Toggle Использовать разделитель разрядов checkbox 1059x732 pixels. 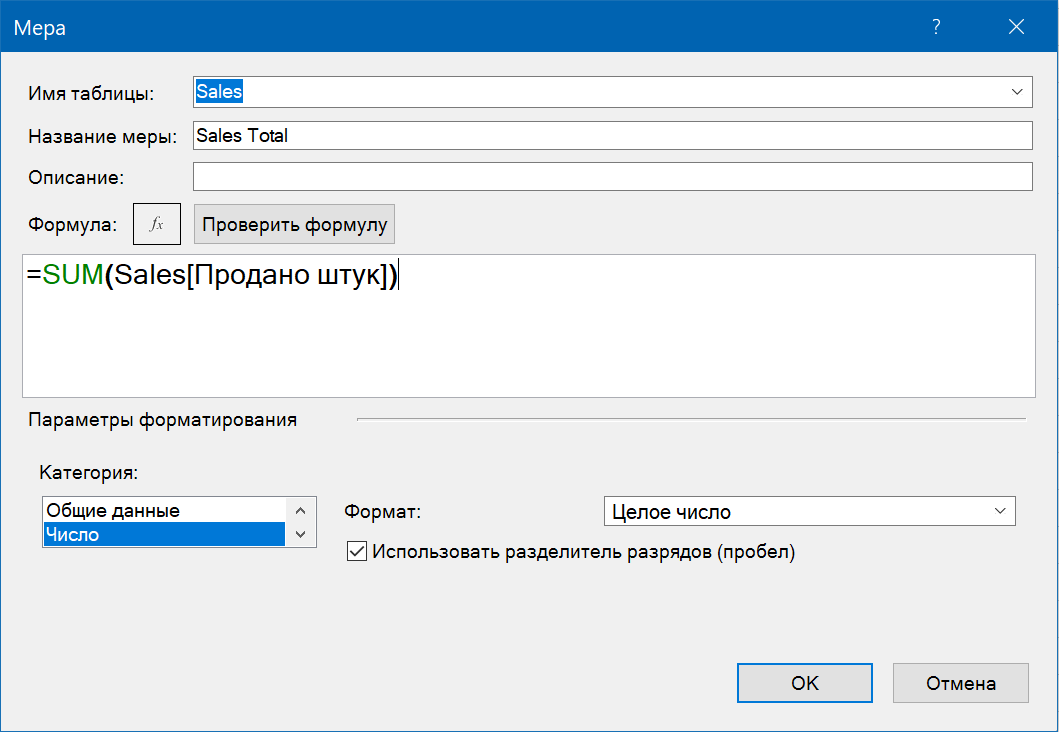(x=357, y=552)
